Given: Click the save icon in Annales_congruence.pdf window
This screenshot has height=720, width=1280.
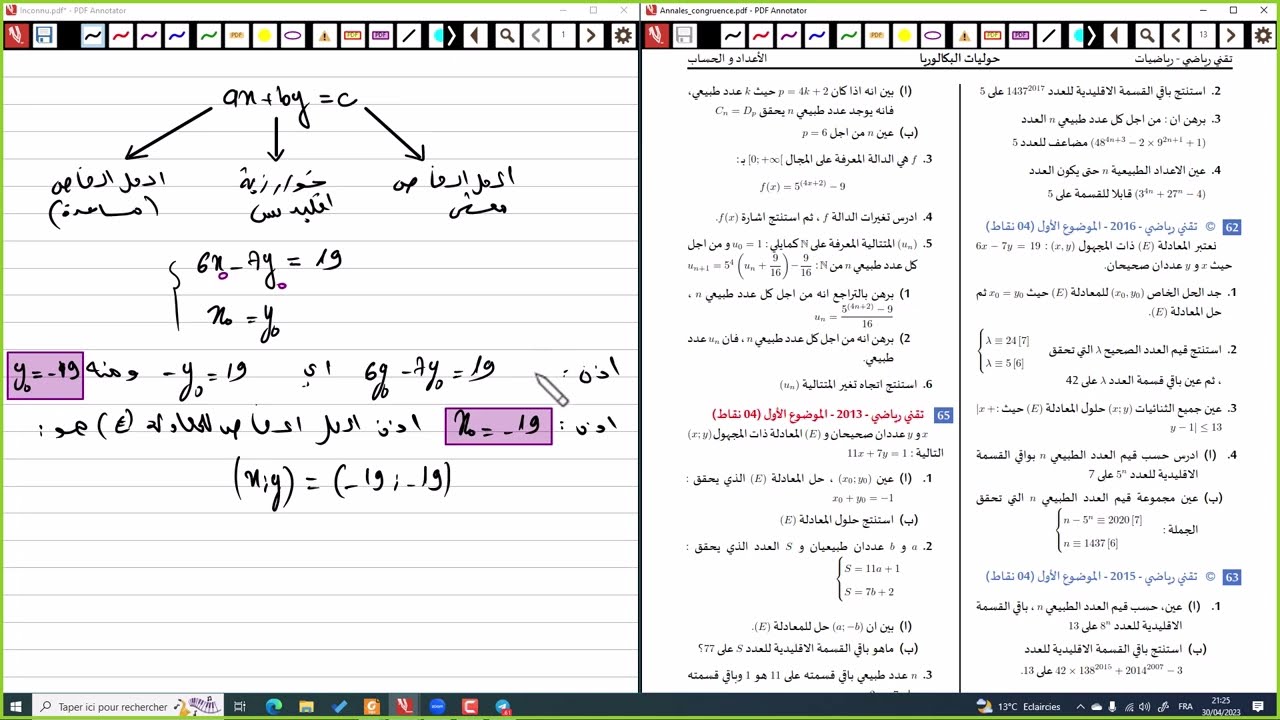Looking at the screenshot, I should pyautogui.click(x=683, y=36).
